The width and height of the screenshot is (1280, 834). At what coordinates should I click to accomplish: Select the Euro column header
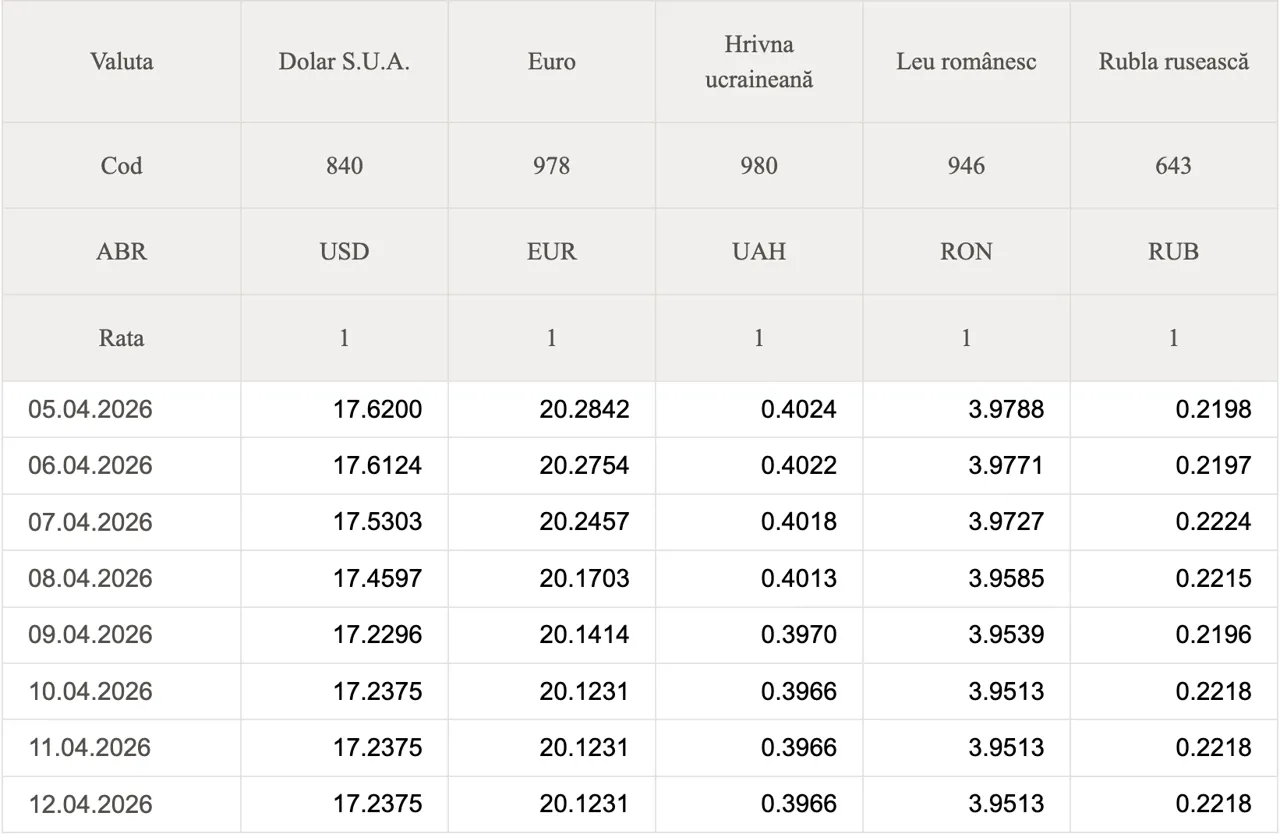pos(552,62)
